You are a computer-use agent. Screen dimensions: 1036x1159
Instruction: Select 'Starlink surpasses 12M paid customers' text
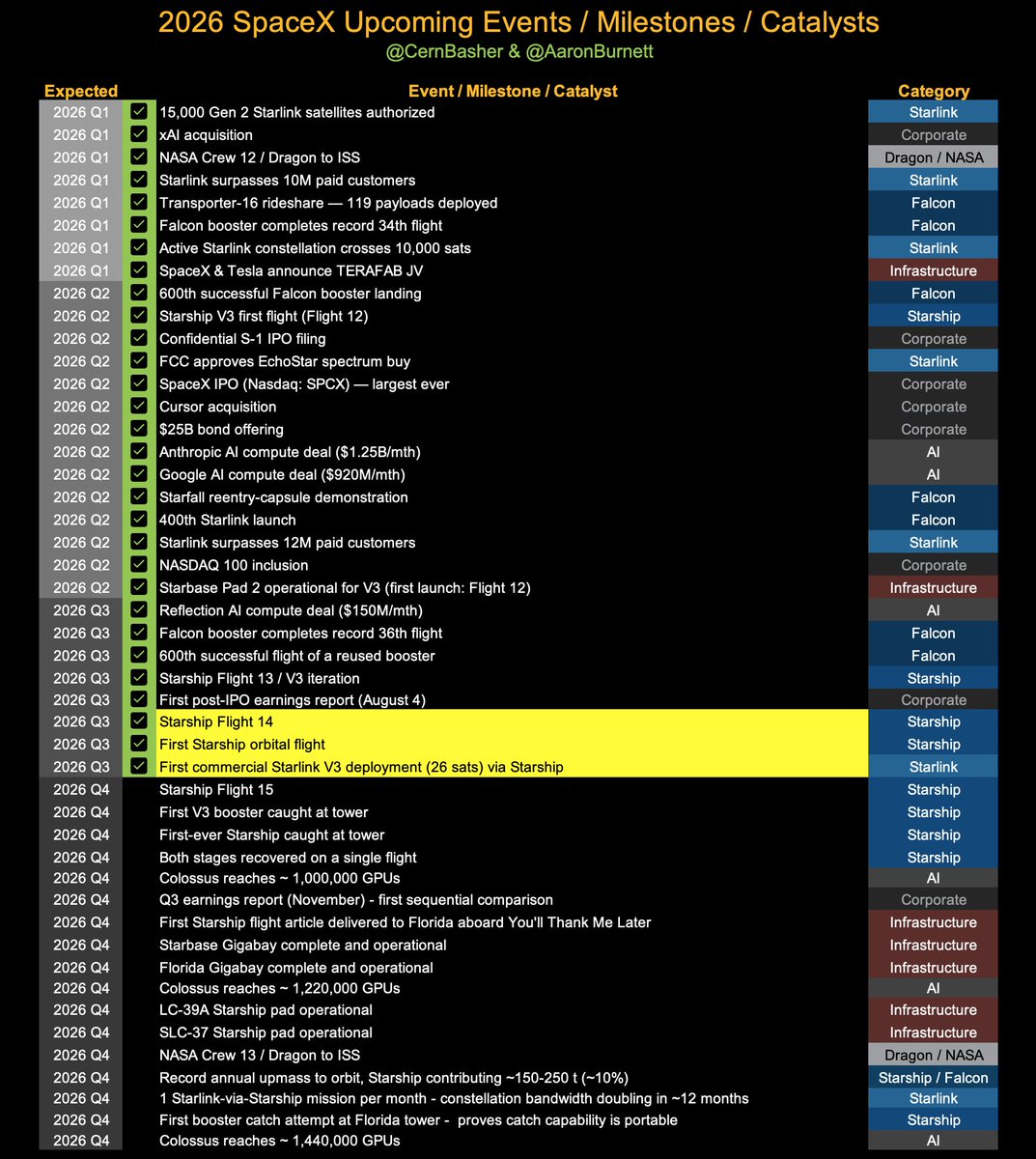click(288, 543)
